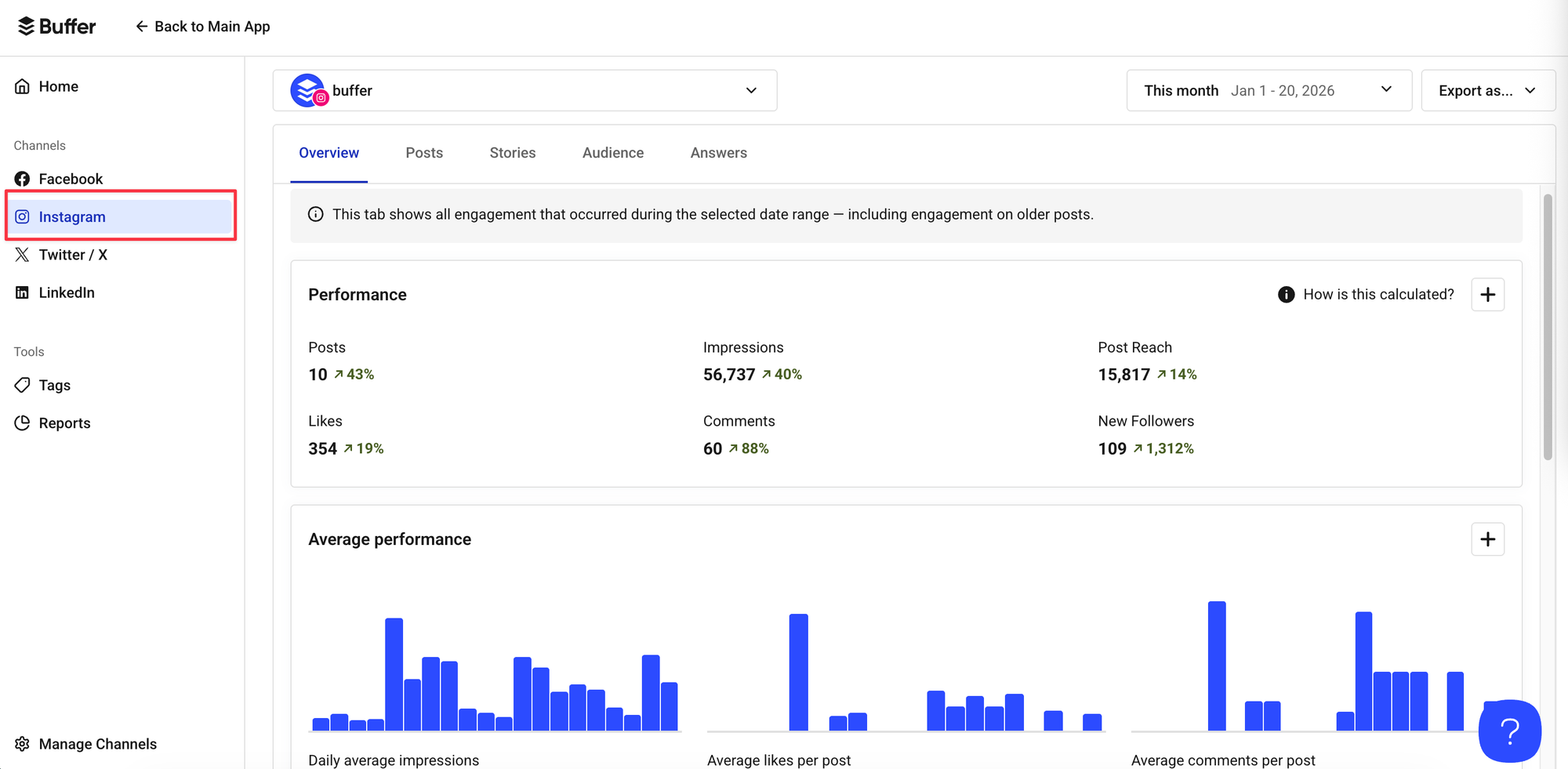Open the Export as dropdown

point(1487,90)
